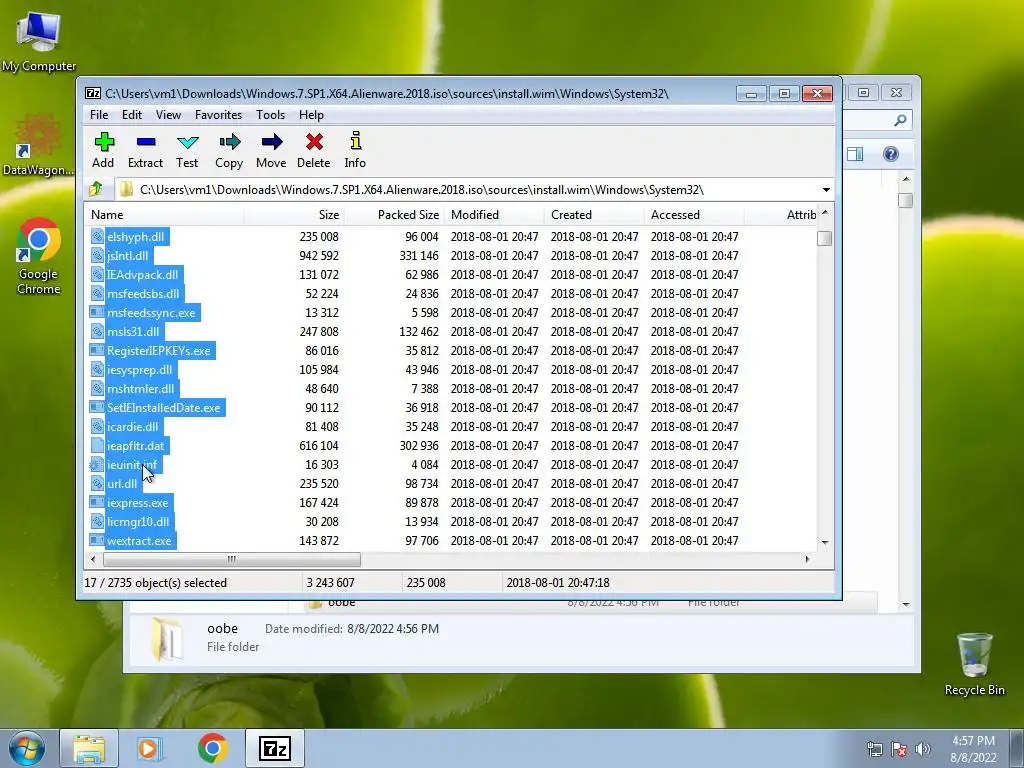
Task: Select the msfeedssync.exe file icon
Action: point(97,312)
